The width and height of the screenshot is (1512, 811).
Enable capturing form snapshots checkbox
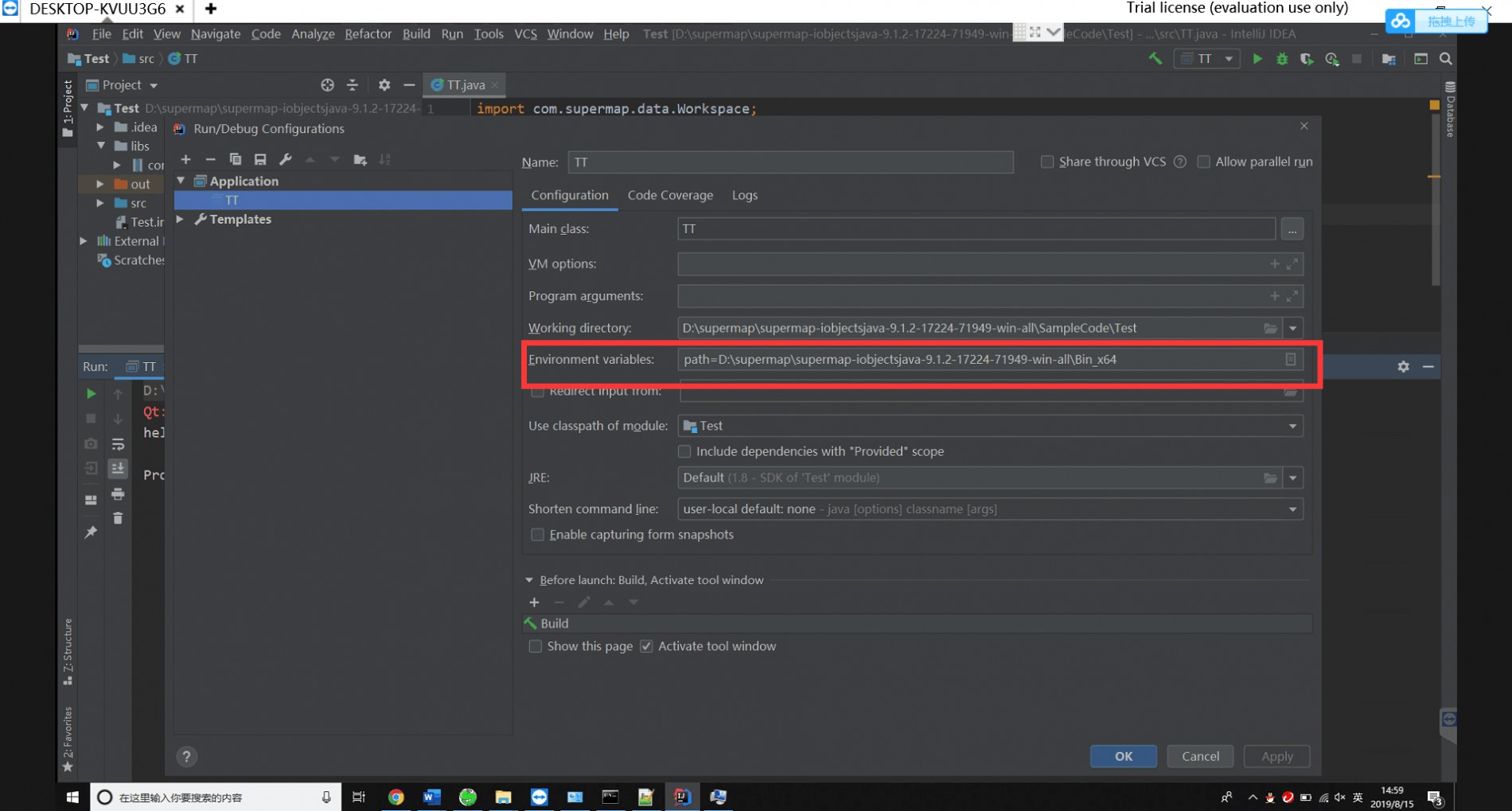coord(537,535)
